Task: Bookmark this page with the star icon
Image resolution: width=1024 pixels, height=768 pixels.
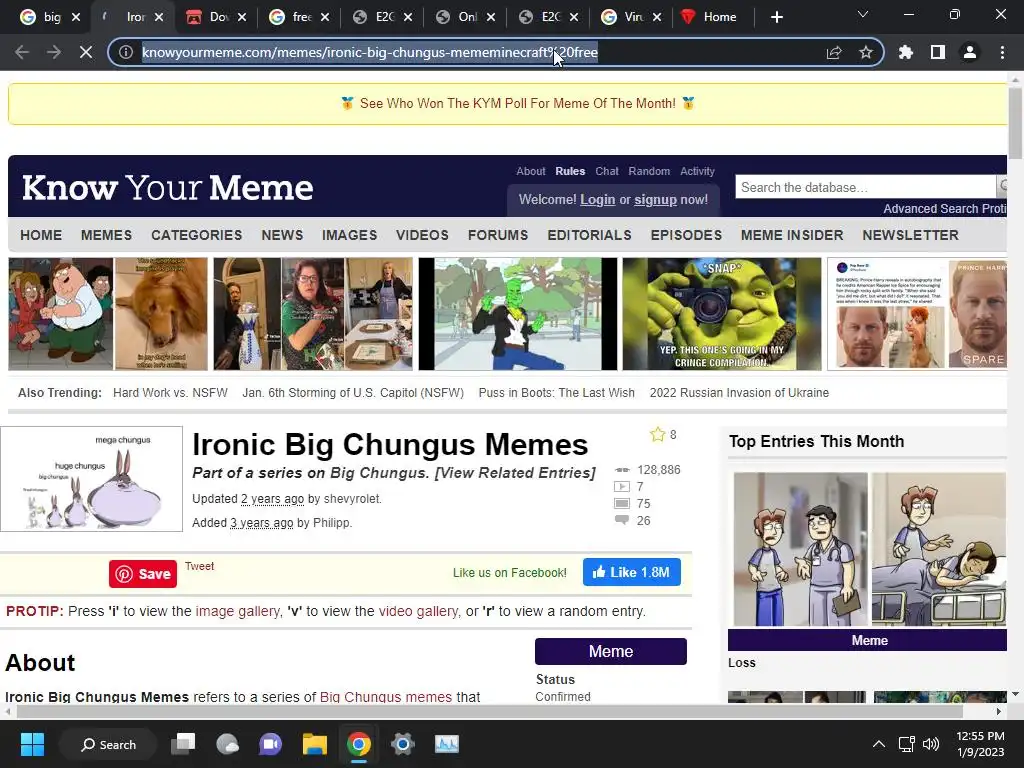Action: [866, 52]
